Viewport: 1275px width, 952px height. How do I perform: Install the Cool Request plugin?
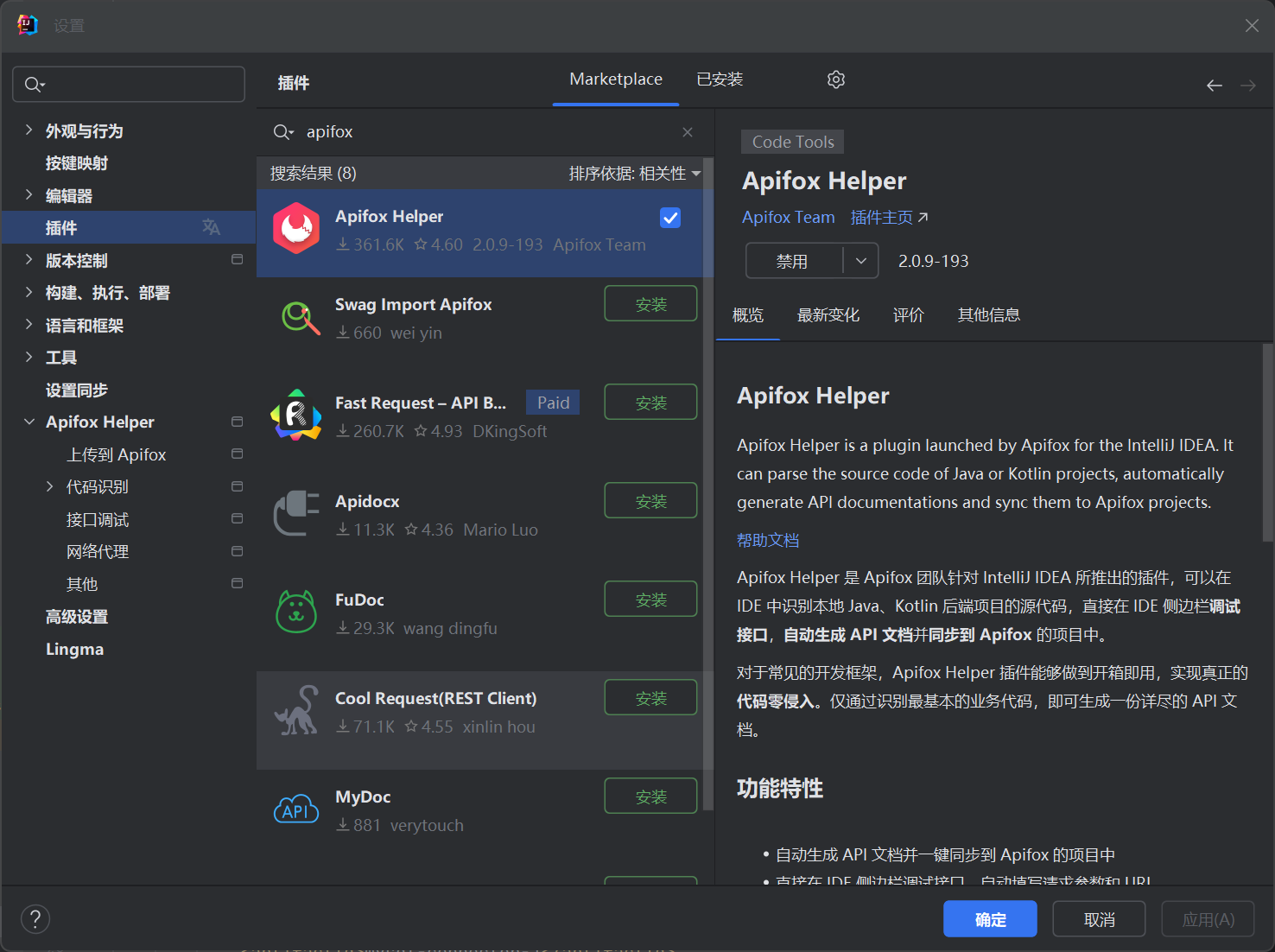(x=650, y=697)
